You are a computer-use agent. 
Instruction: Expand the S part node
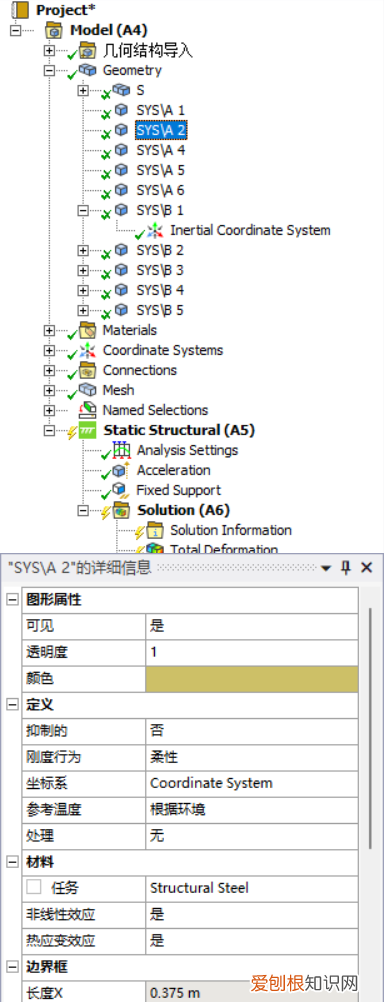coord(82,90)
